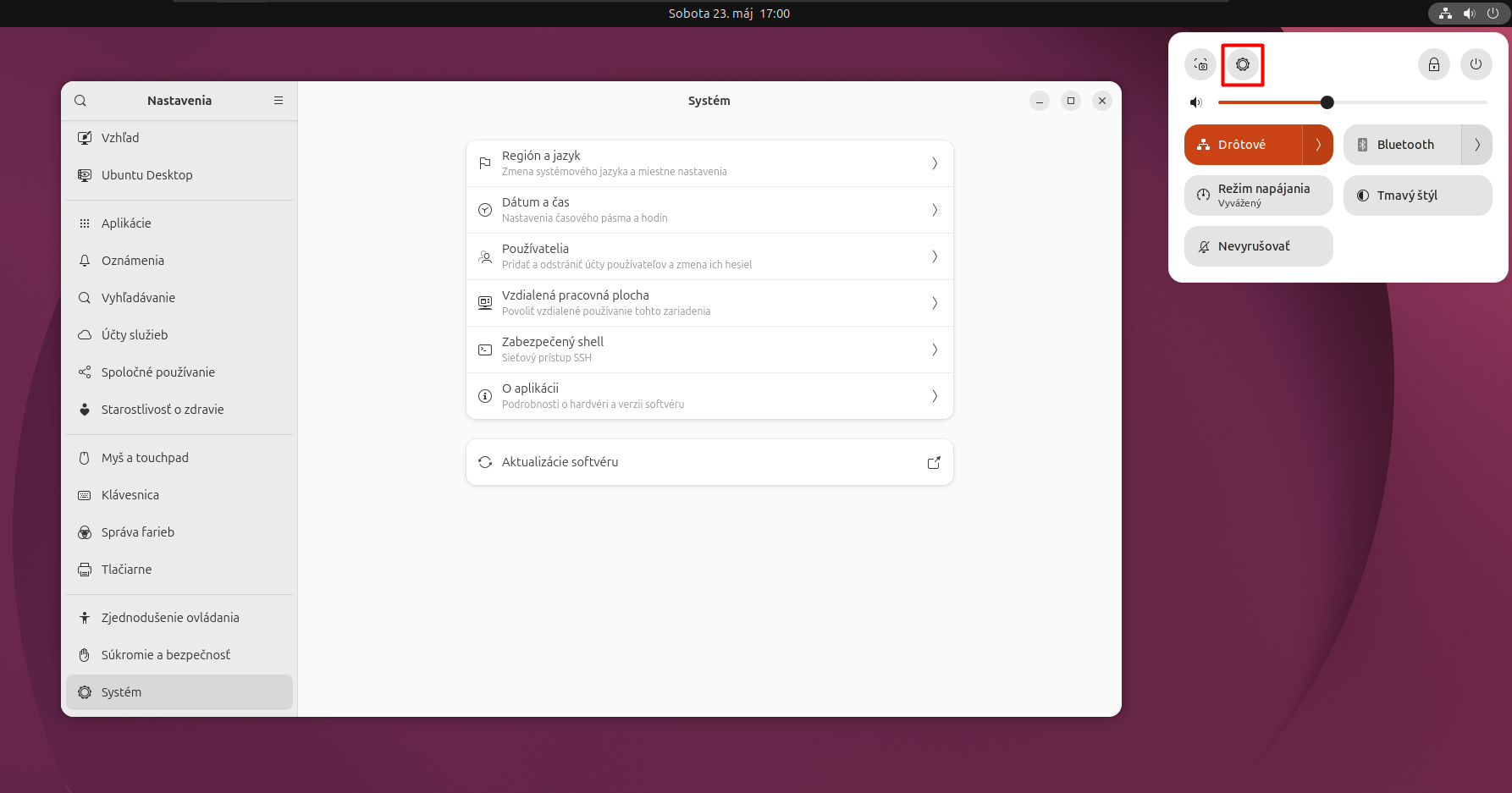Click the Vzdialená pracovná plocha monitor icon
Image resolution: width=1512 pixels, height=793 pixels.
point(485,303)
